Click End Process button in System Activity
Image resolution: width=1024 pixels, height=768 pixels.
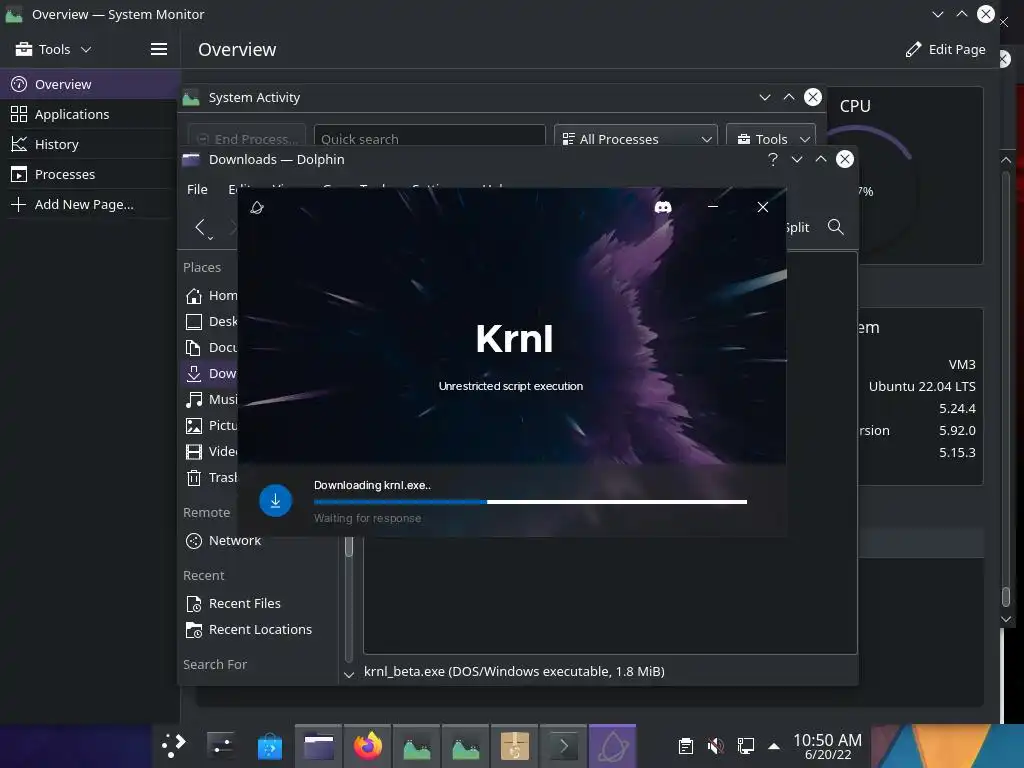pos(247,138)
